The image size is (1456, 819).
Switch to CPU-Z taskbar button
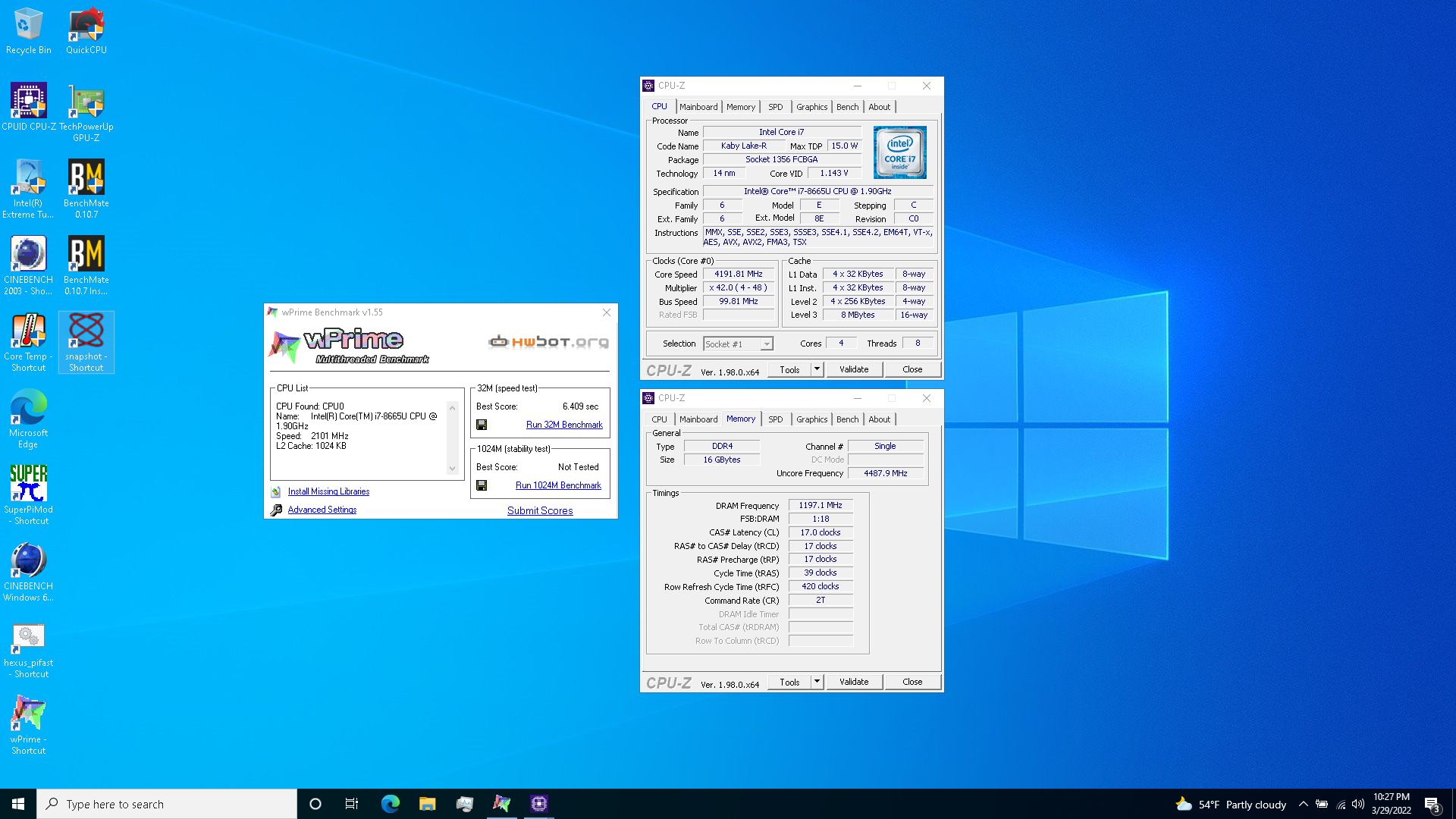(x=538, y=804)
